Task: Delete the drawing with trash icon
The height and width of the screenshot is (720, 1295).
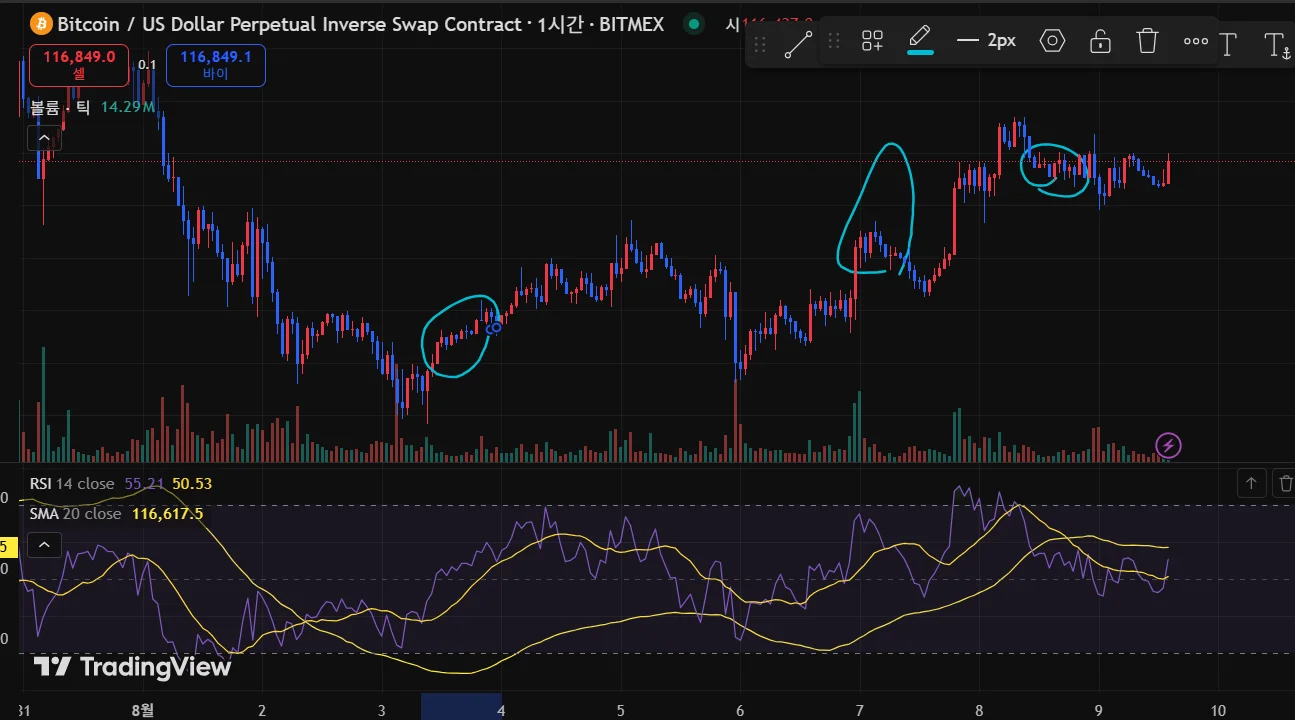Action: 1147,41
